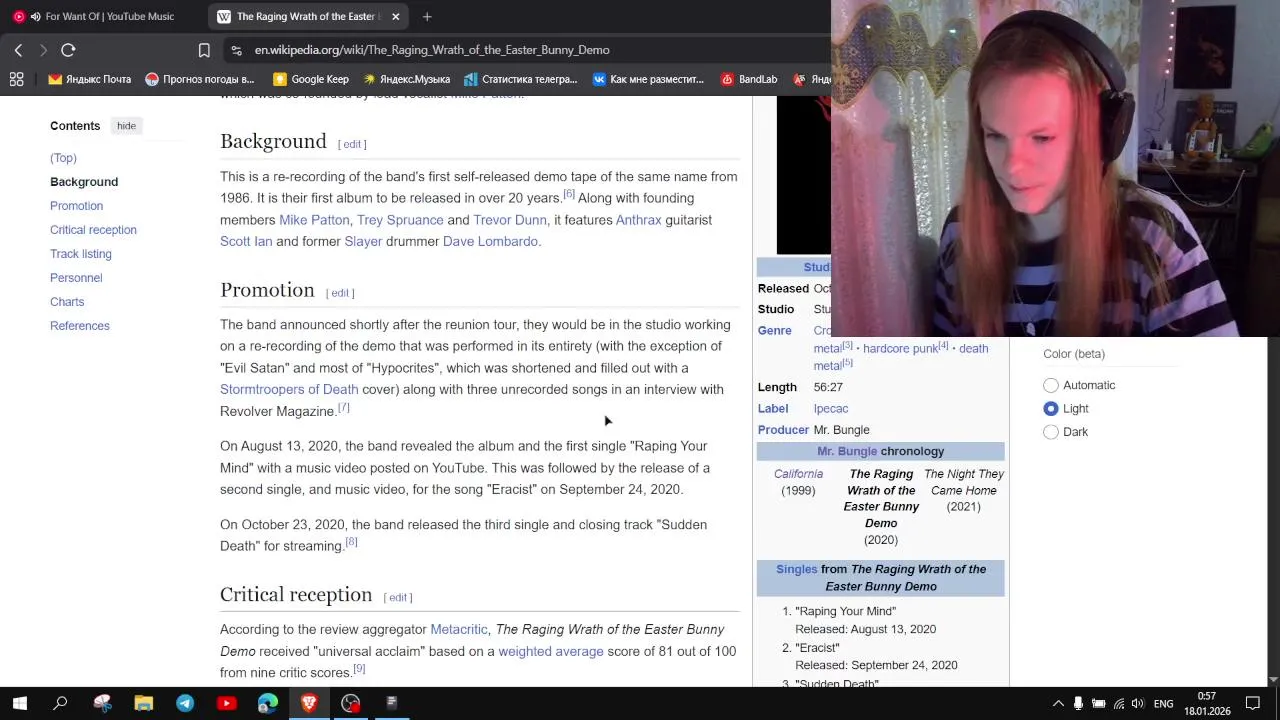
Task: Edit the Promotion section
Action: click(x=340, y=293)
